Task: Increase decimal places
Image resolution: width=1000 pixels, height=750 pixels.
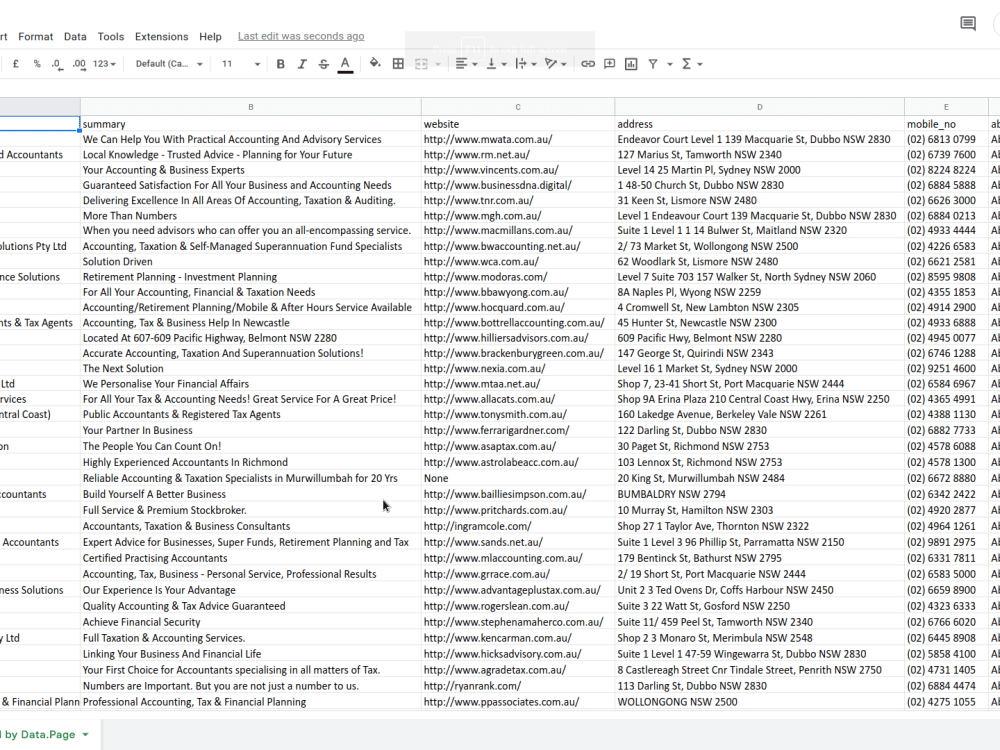Action: click(x=79, y=64)
